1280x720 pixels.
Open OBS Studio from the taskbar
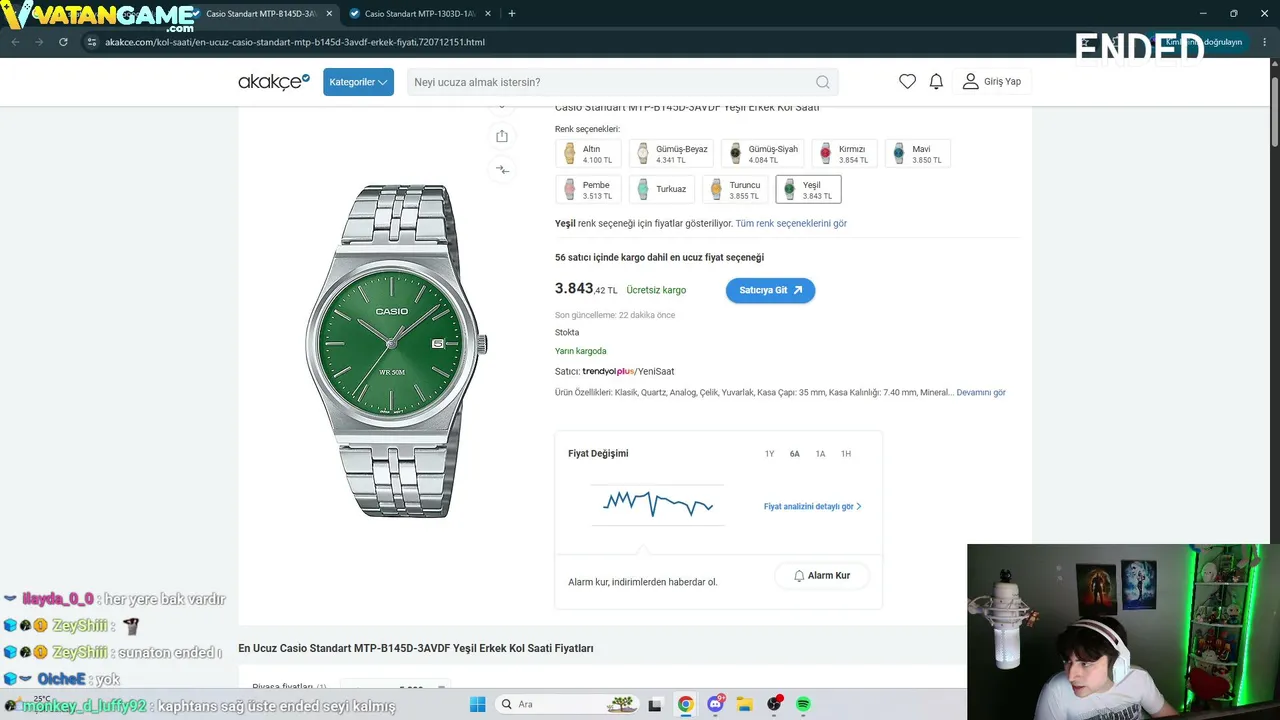point(774,704)
